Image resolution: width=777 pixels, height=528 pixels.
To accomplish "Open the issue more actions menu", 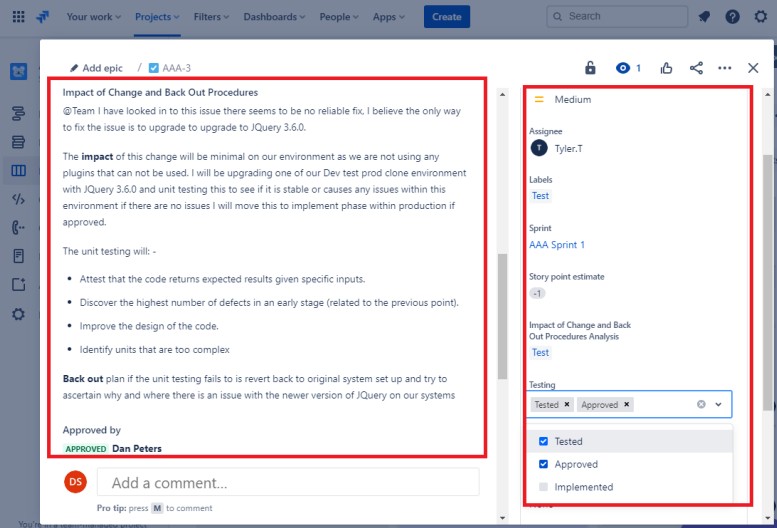I will (724, 68).
